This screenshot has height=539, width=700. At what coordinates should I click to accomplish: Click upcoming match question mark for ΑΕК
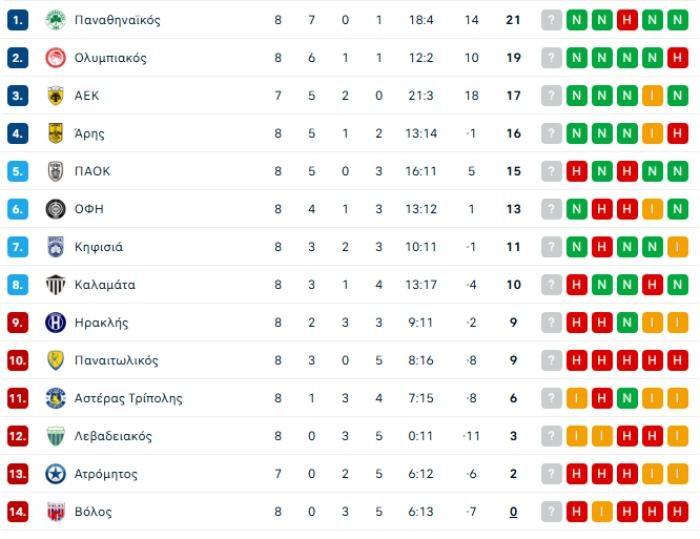pyautogui.click(x=551, y=96)
